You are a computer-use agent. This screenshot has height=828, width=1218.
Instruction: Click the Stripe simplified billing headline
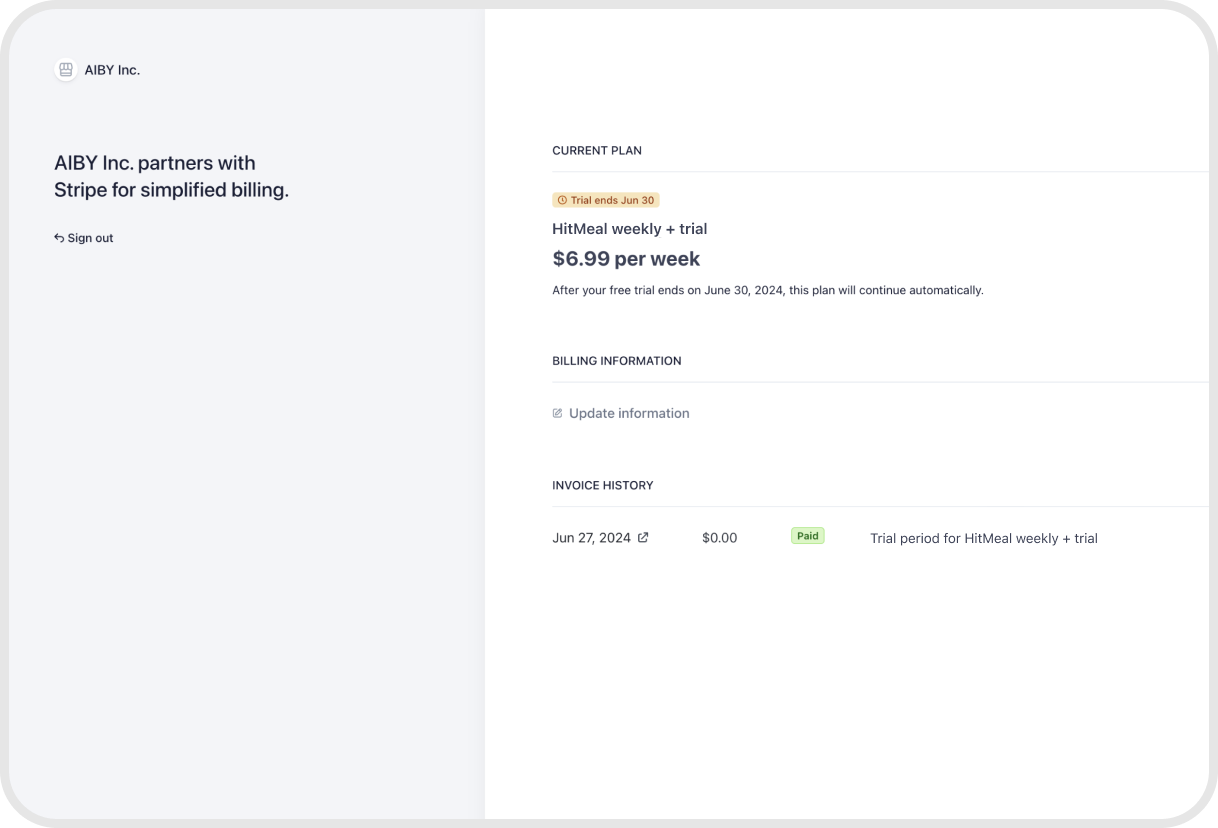pyautogui.click(x=171, y=176)
